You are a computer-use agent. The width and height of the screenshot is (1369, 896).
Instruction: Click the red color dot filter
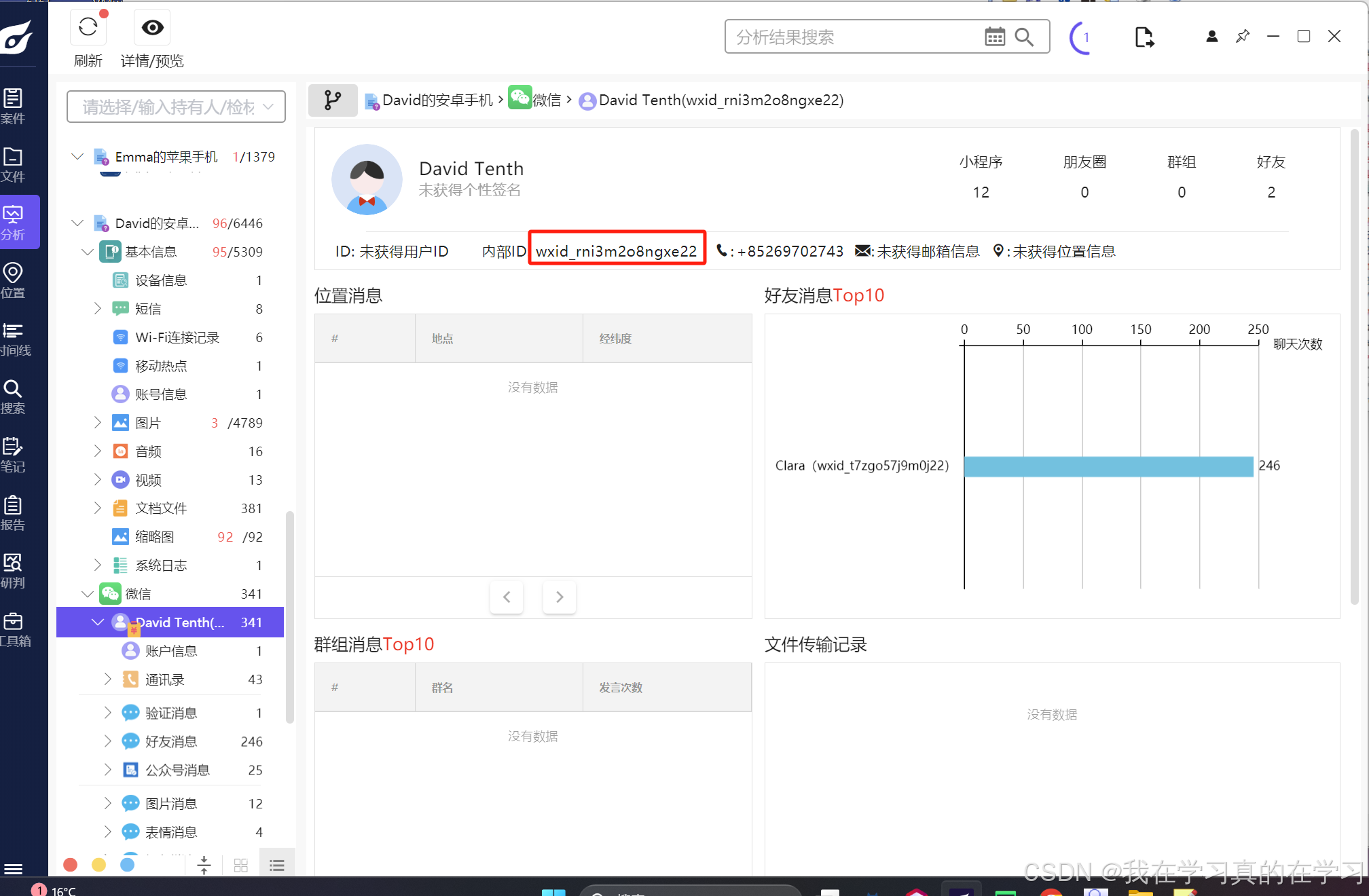(70, 865)
